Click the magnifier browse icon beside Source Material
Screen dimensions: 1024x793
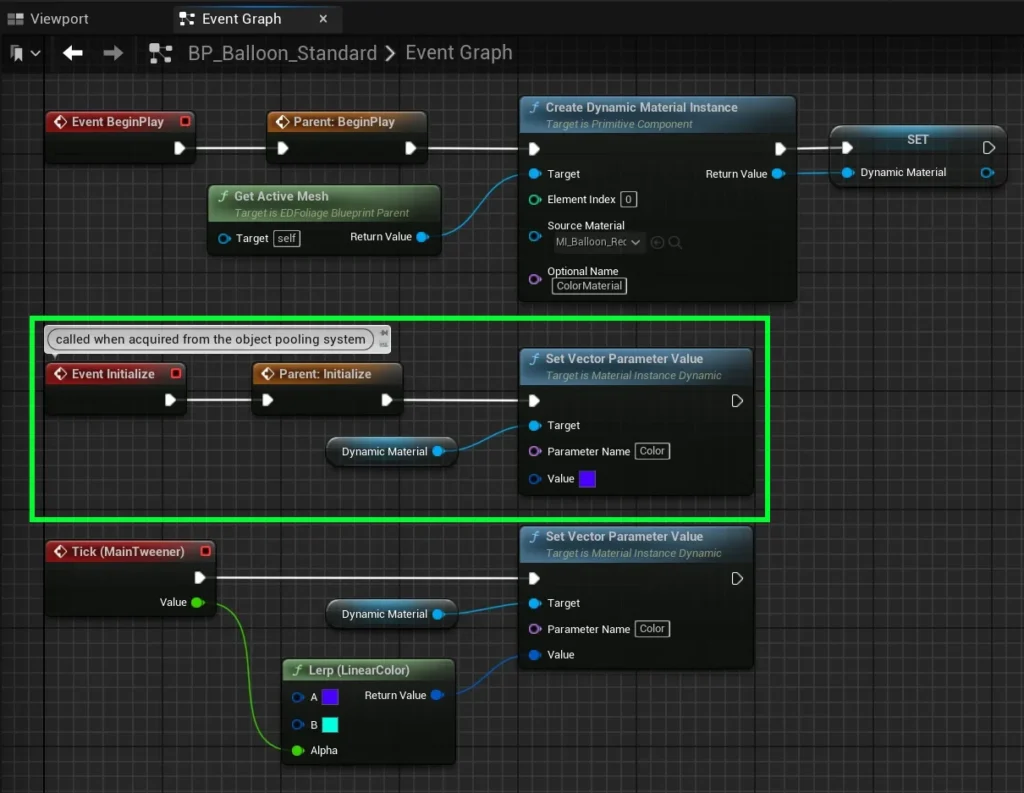676,242
